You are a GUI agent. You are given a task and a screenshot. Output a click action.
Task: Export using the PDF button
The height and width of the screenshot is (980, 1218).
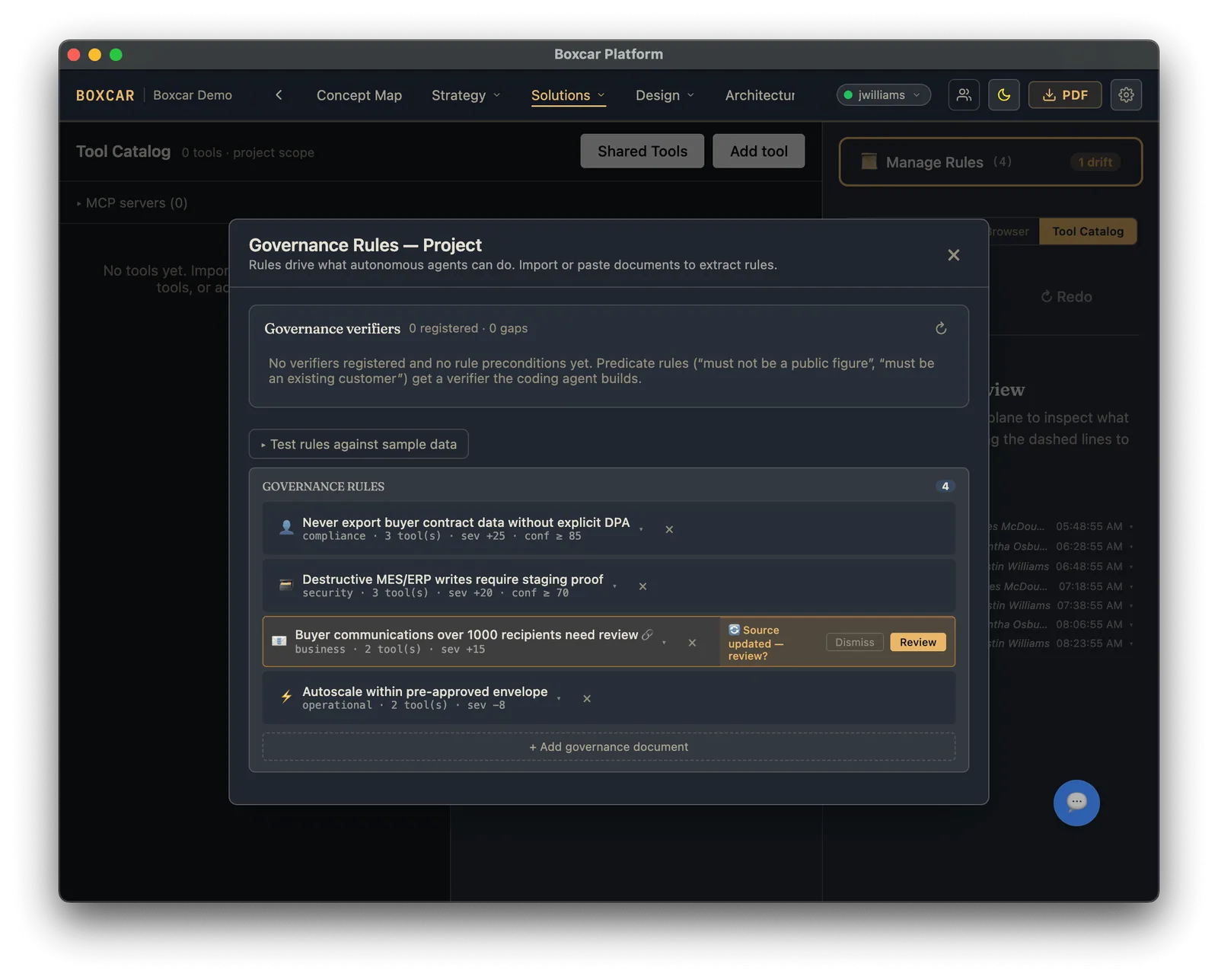tap(1064, 95)
